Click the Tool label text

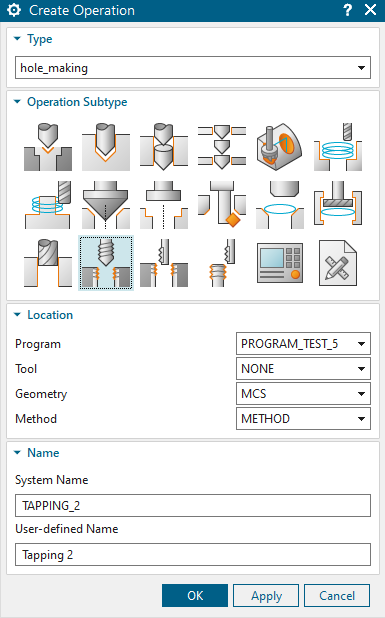point(26,369)
